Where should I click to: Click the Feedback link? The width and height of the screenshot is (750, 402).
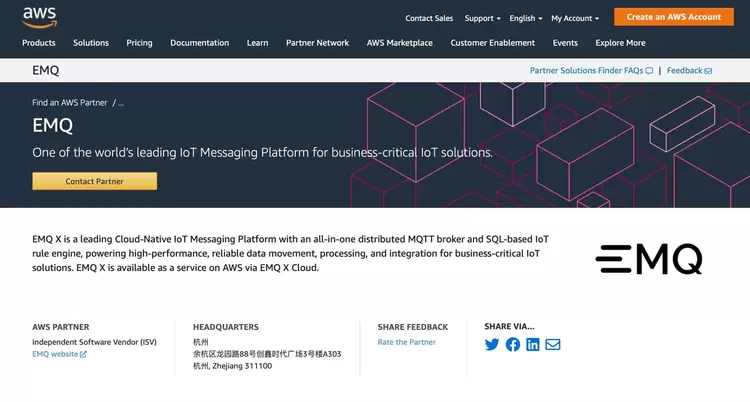[x=689, y=71]
